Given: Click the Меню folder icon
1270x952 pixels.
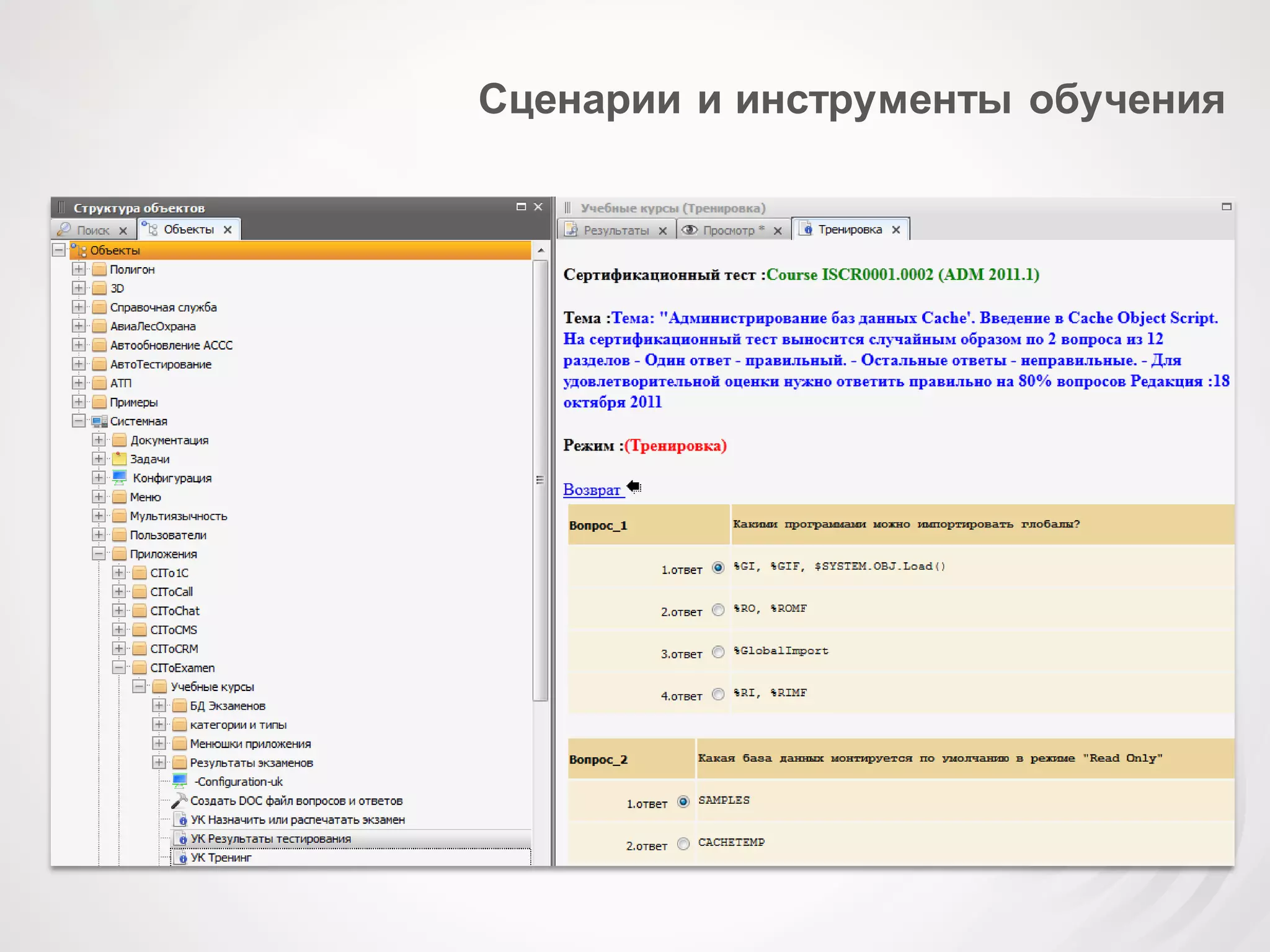Looking at the screenshot, I should (119, 497).
